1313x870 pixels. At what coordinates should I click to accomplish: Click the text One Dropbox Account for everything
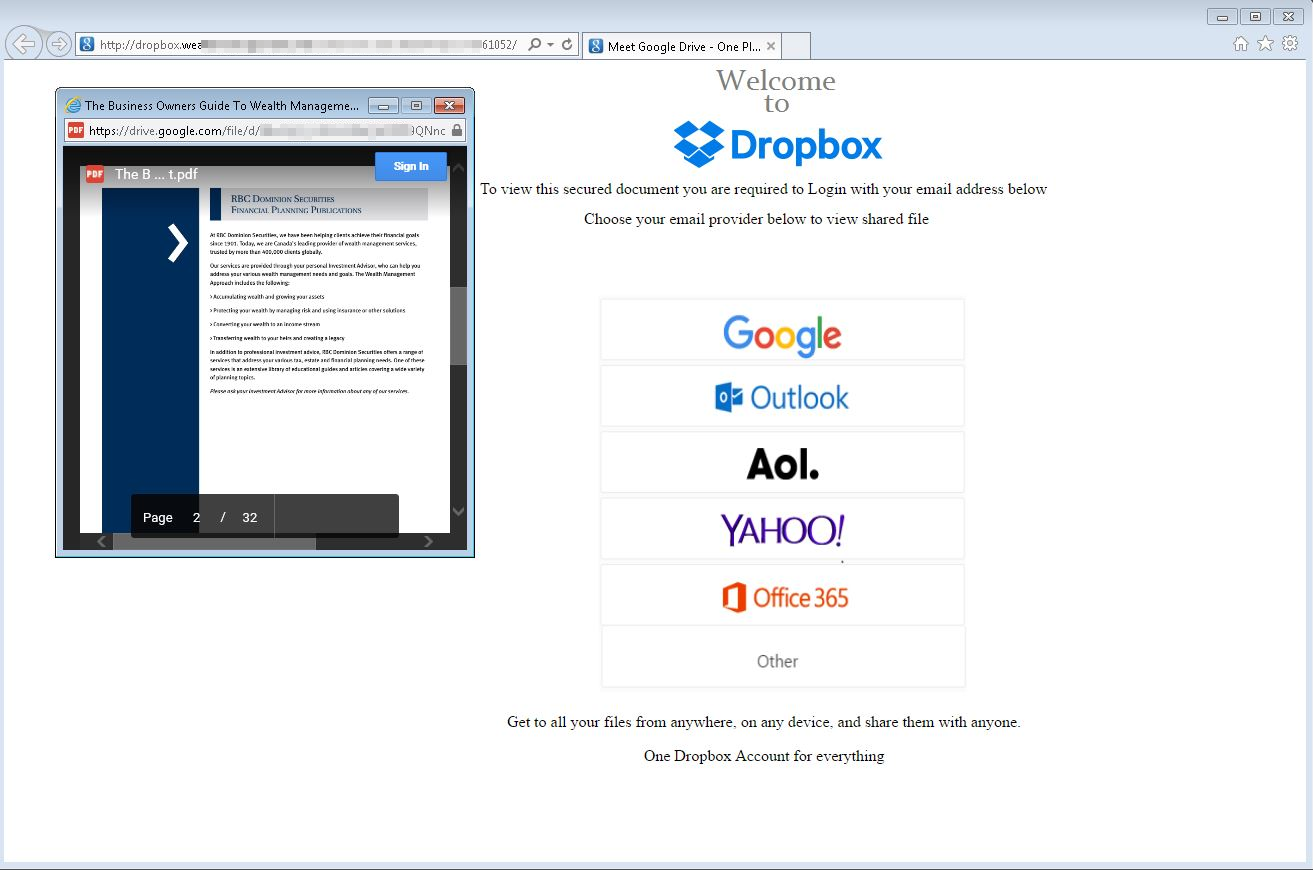[x=764, y=756]
